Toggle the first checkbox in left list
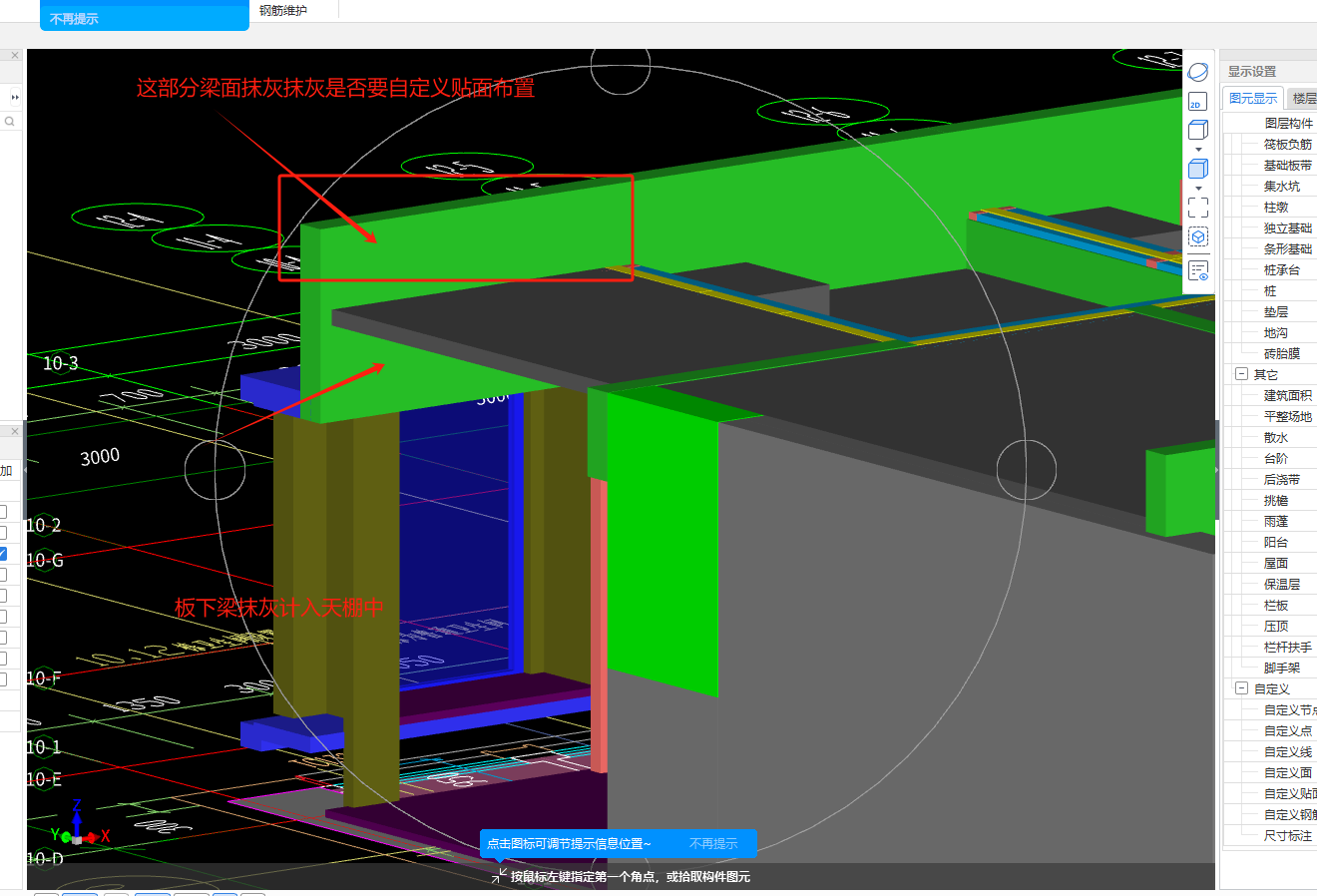This screenshot has height=896, width=1317. pos(3,512)
